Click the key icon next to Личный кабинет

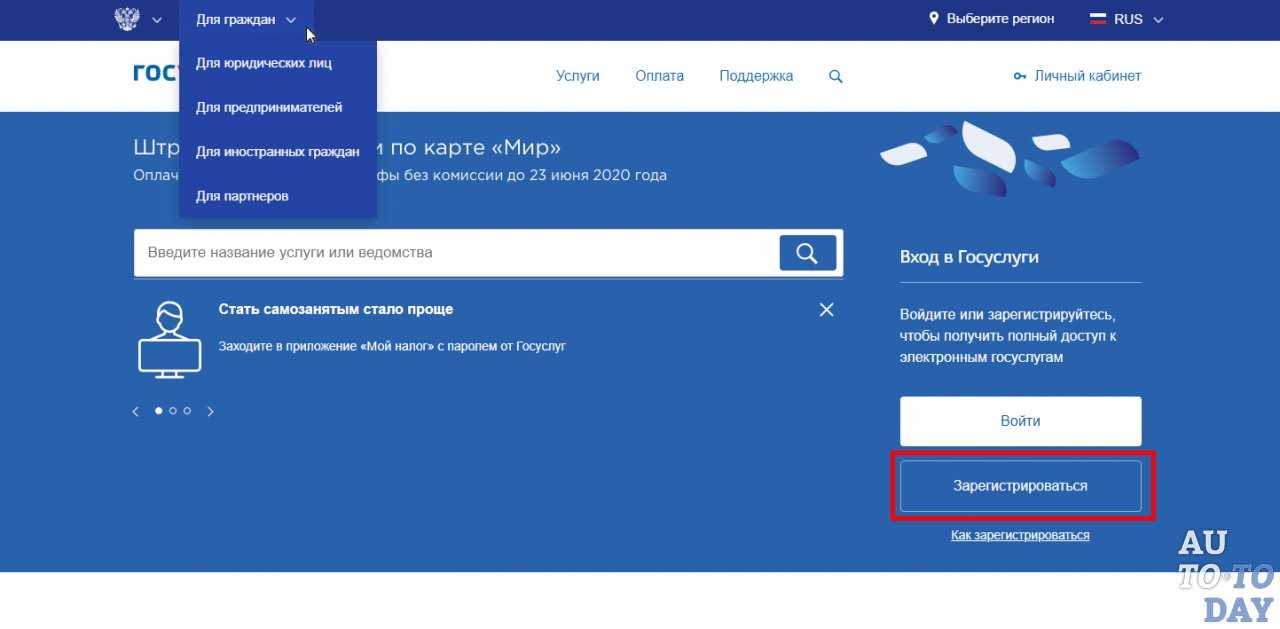pyautogui.click(x=1019, y=75)
